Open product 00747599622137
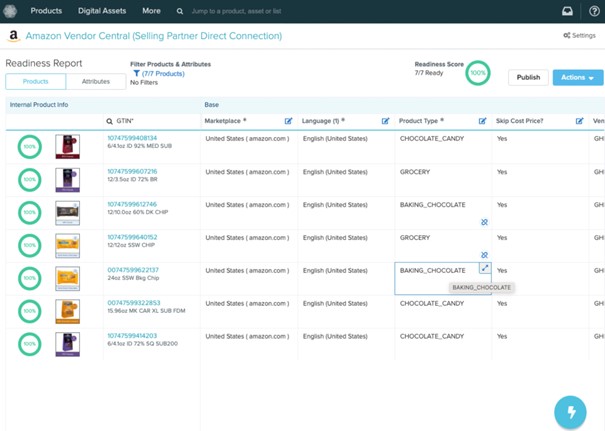 (x=133, y=270)
